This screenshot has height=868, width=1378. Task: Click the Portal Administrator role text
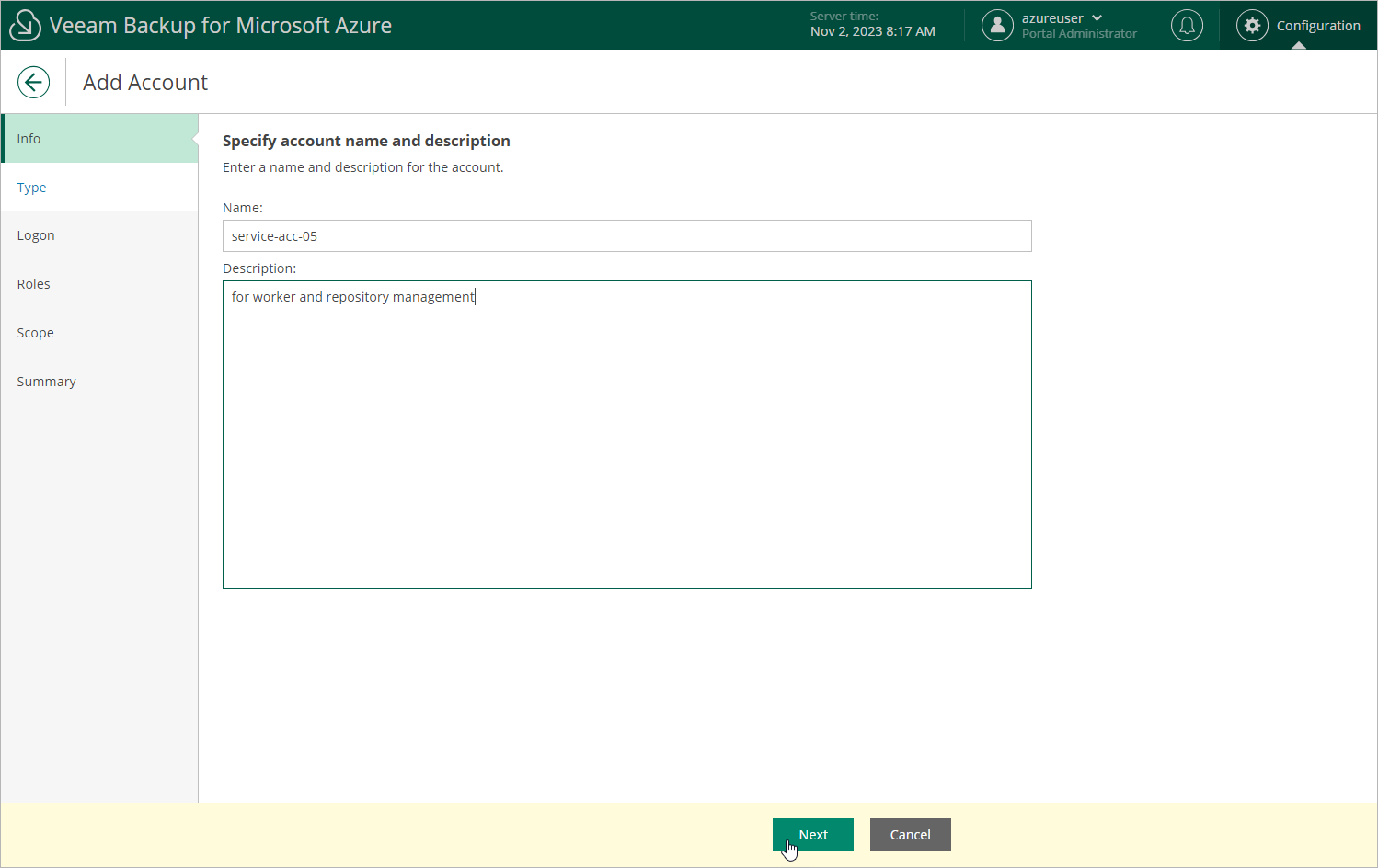[1079, 34]
